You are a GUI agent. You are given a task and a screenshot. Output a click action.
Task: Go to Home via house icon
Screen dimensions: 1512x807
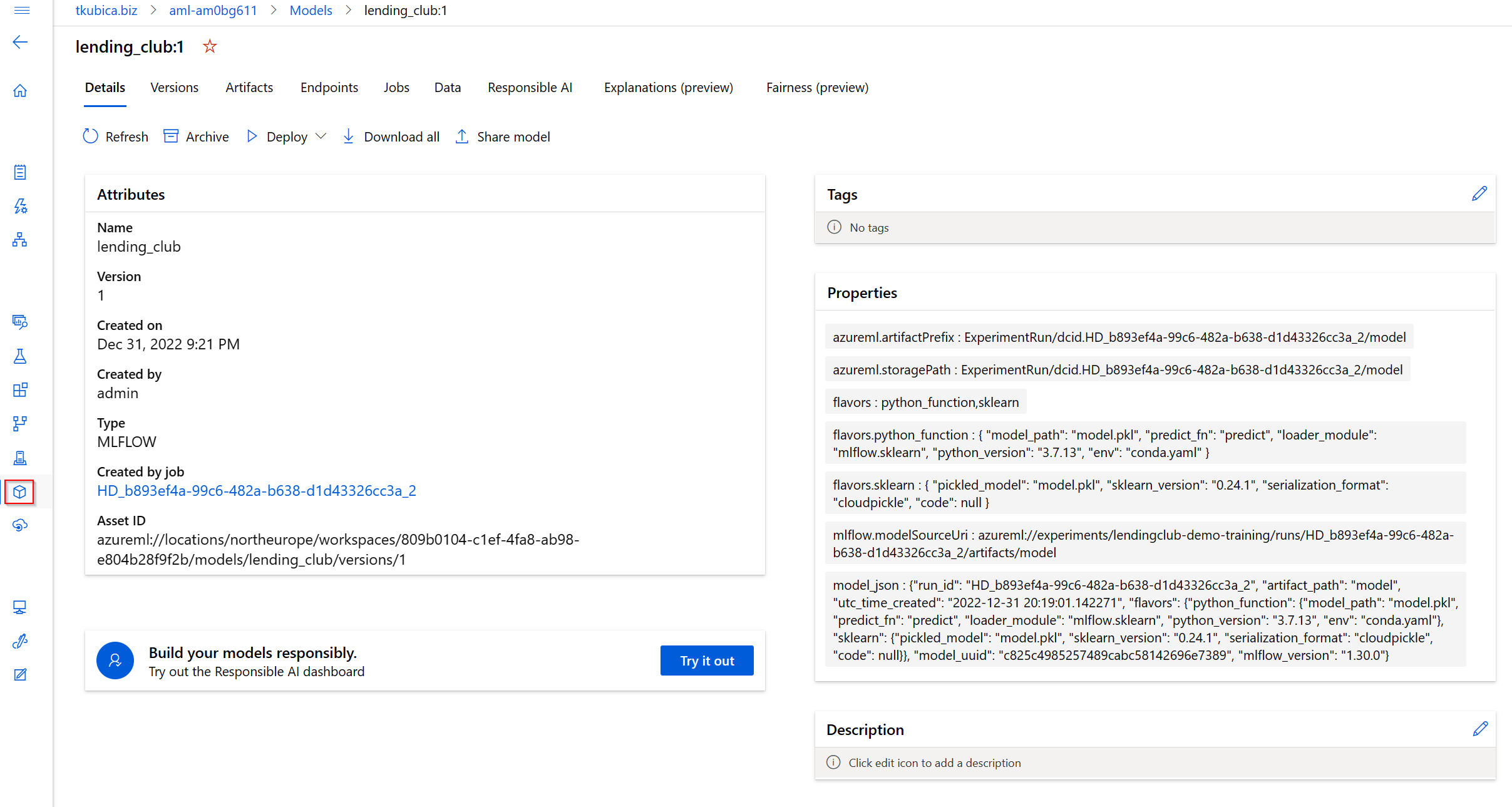(20, 91)
